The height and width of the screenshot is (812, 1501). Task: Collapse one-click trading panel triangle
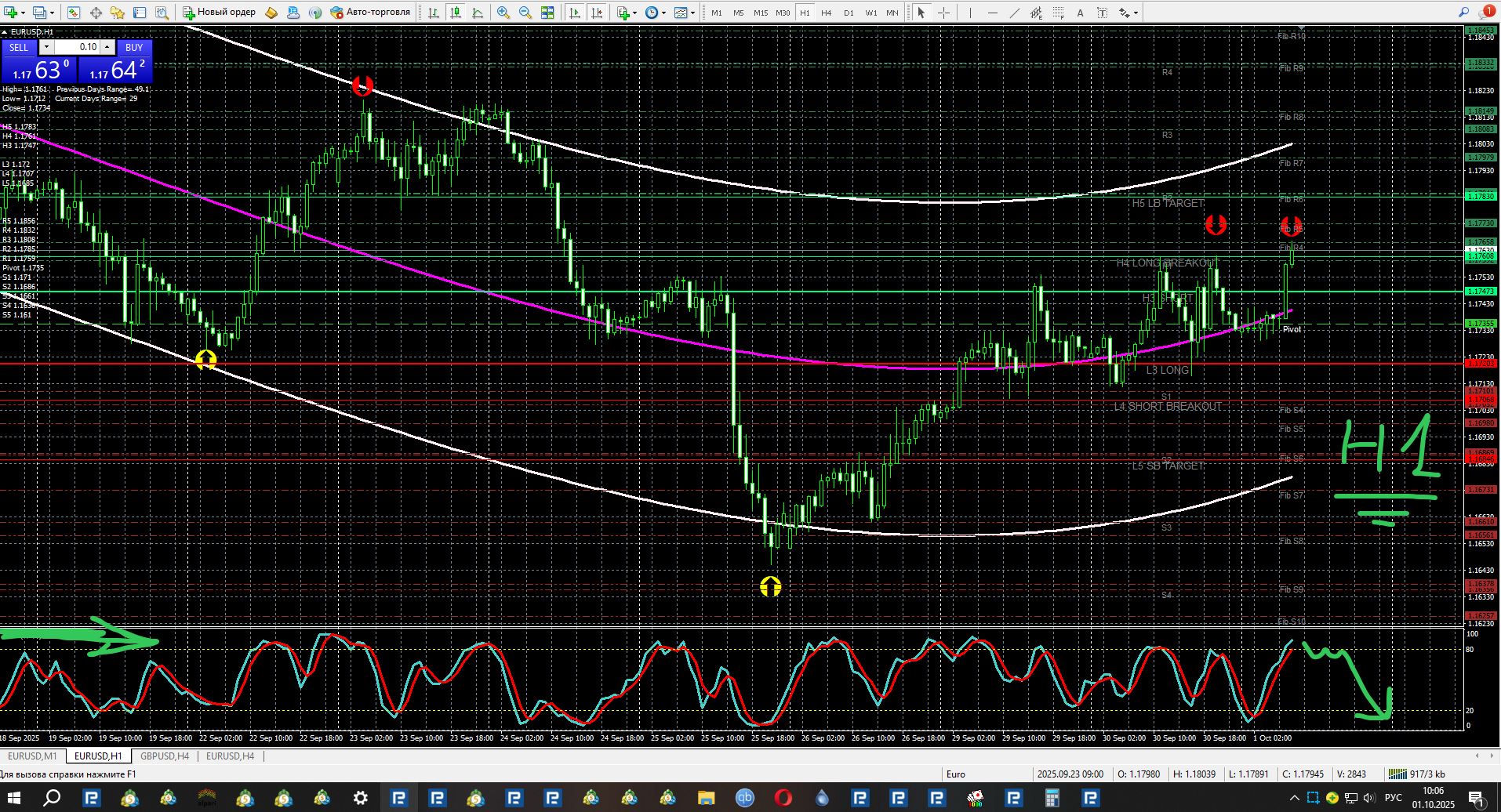pos(5,32)
